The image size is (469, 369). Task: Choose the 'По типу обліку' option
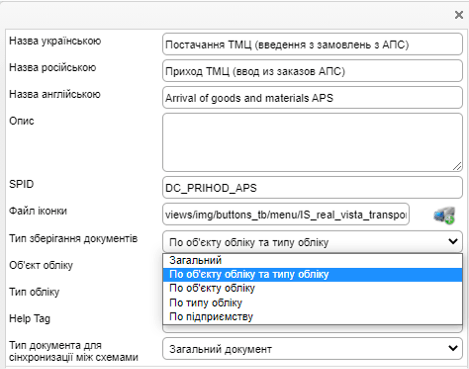tap(312, 303)
